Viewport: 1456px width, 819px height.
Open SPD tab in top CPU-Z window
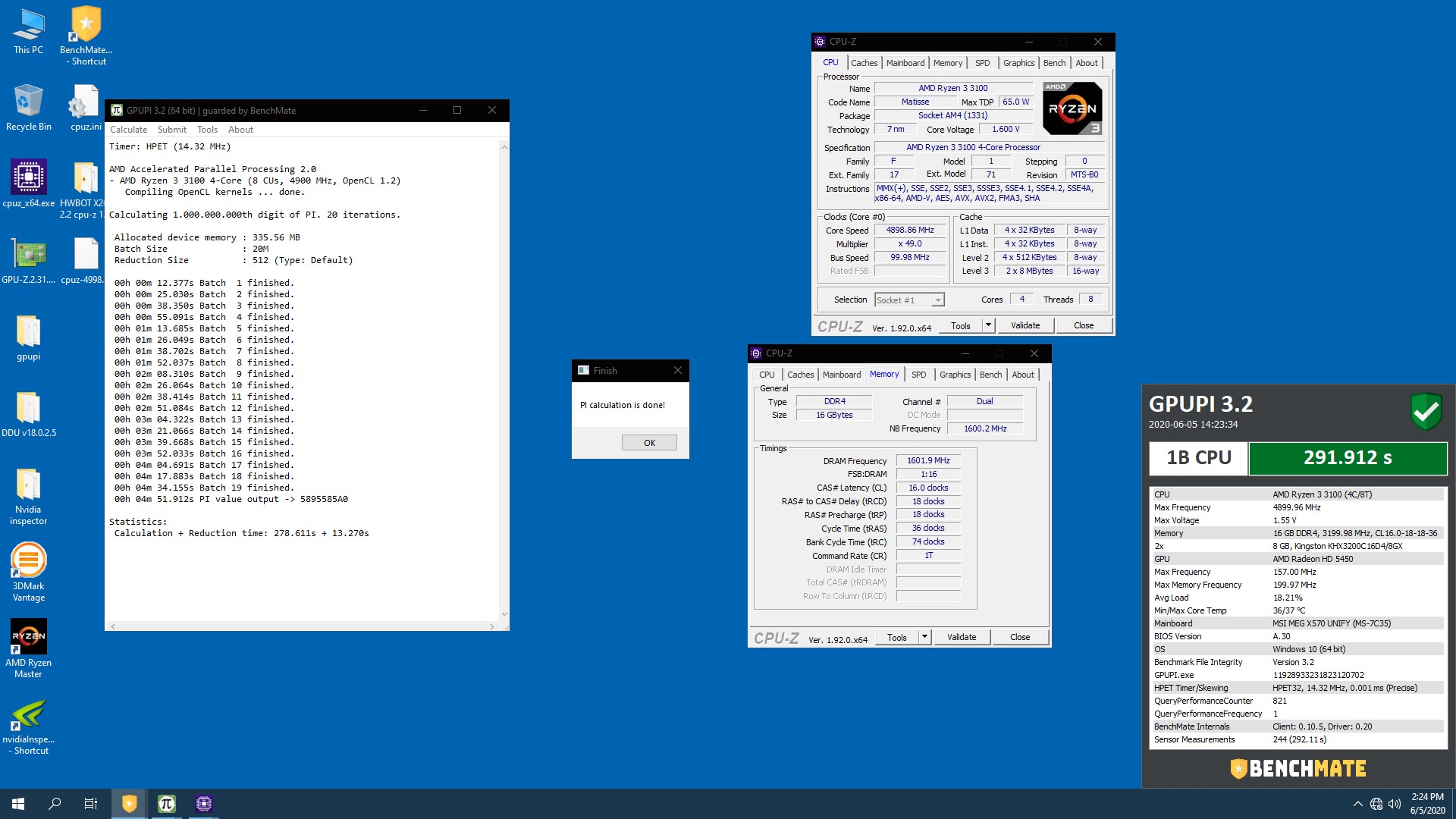coord(982,63)
